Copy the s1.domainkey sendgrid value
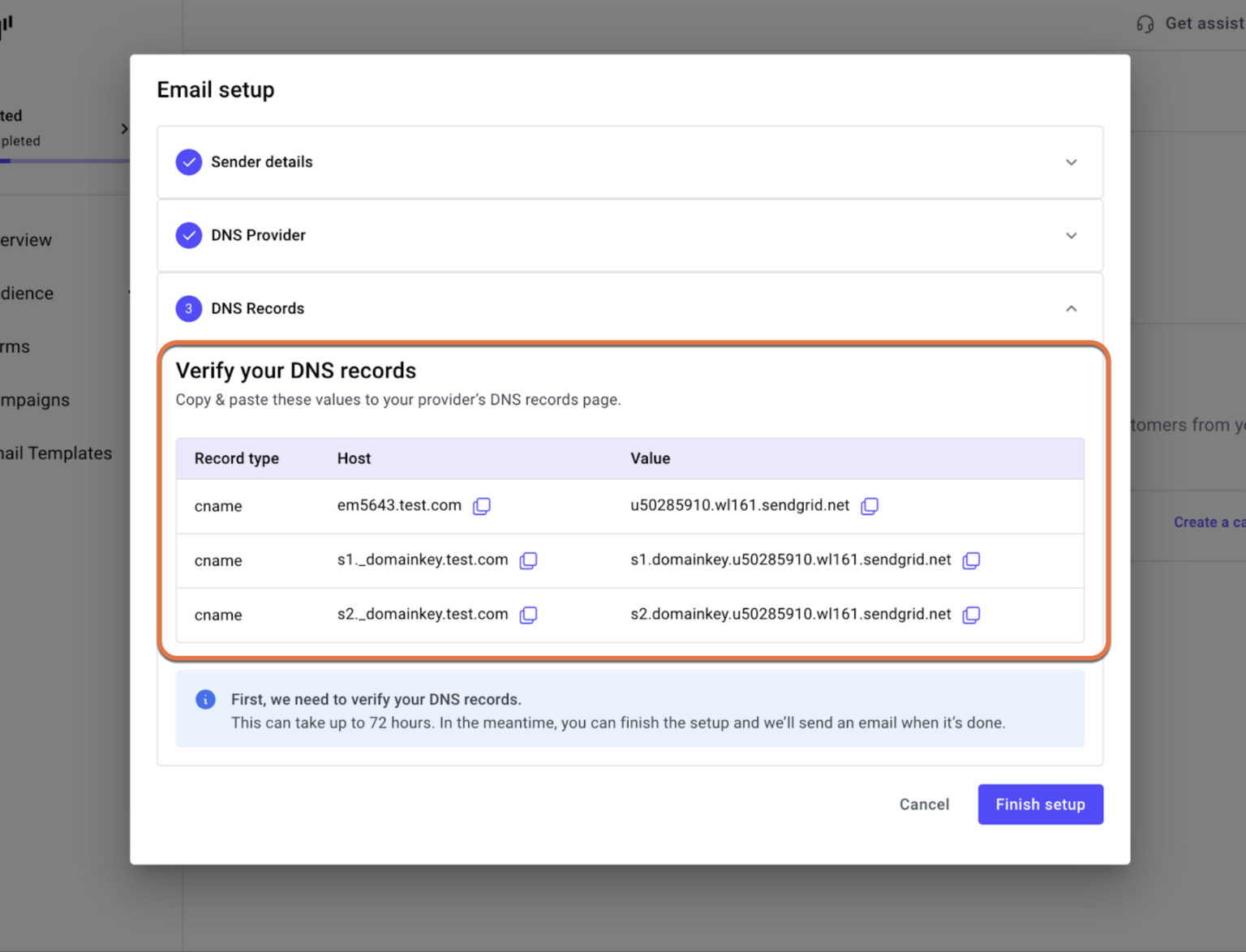This screenshot has width=1246, height=952. pyautogui.click(x=971, y=560)
